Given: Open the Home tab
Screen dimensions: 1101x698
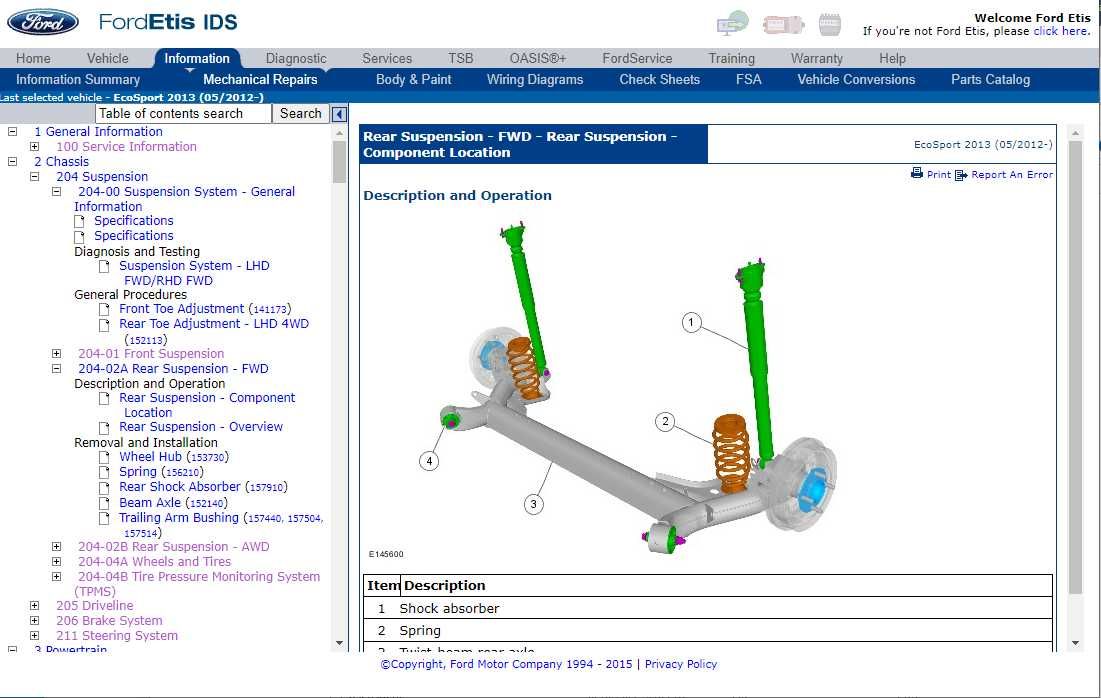Looking at the screenshot, I should tap(33, 58).
